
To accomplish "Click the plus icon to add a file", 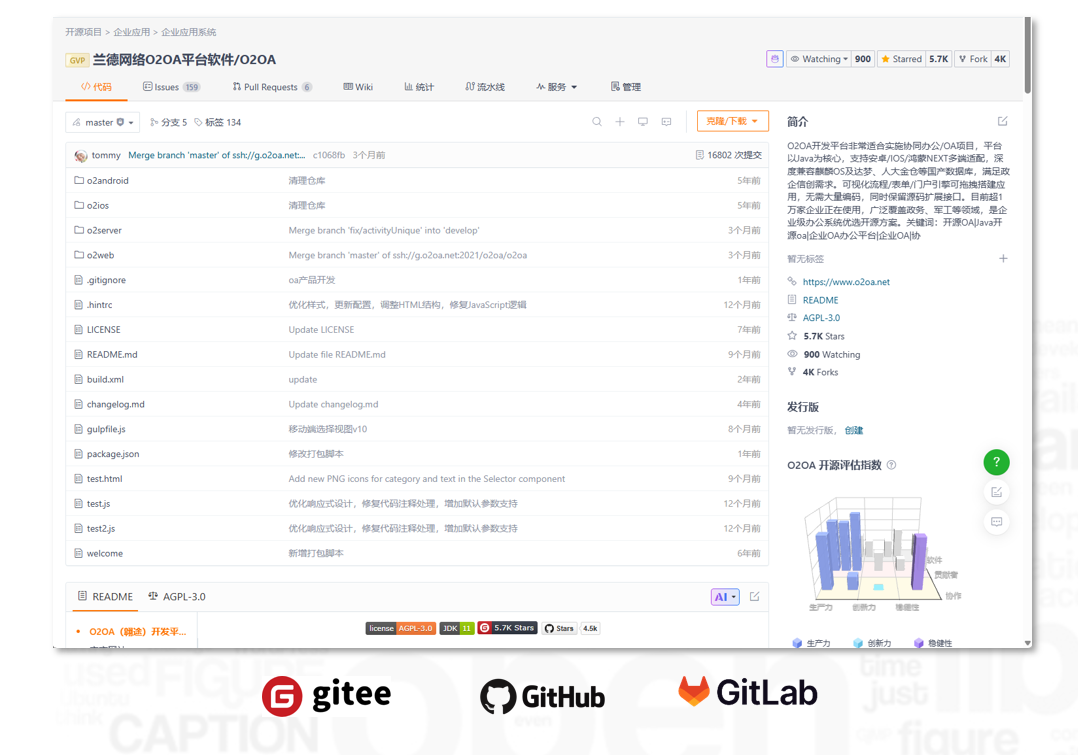I will [x=620, y=122].
